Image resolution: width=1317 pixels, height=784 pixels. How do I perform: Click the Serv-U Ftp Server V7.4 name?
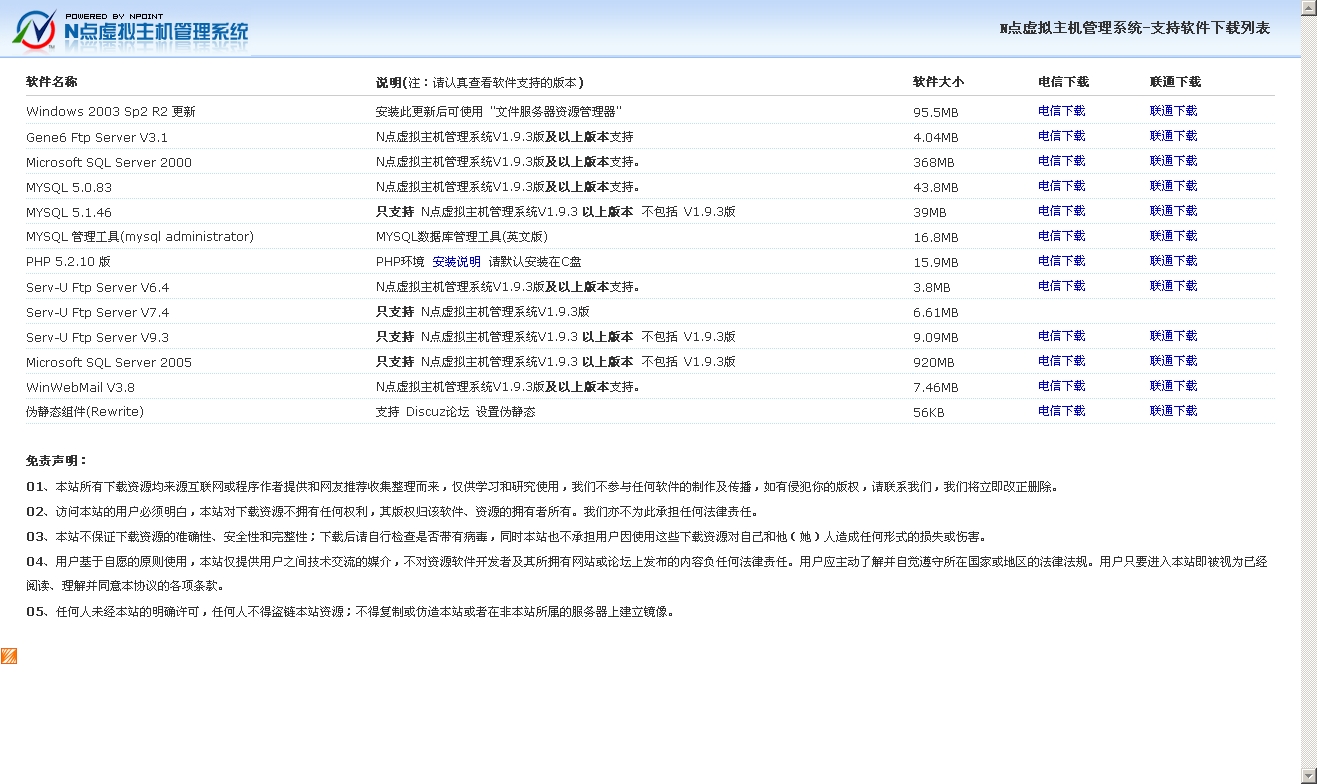click(x=98, y=312)
